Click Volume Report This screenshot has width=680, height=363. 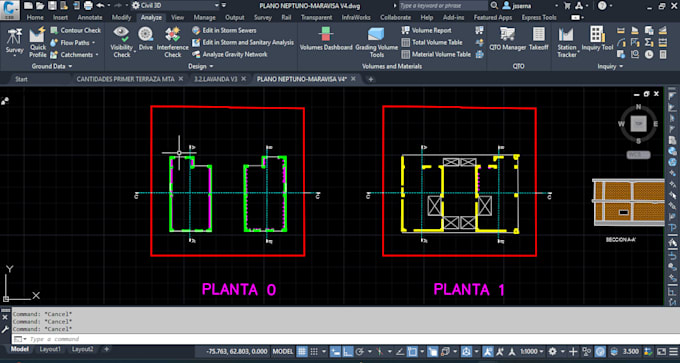tap(426, 30)
